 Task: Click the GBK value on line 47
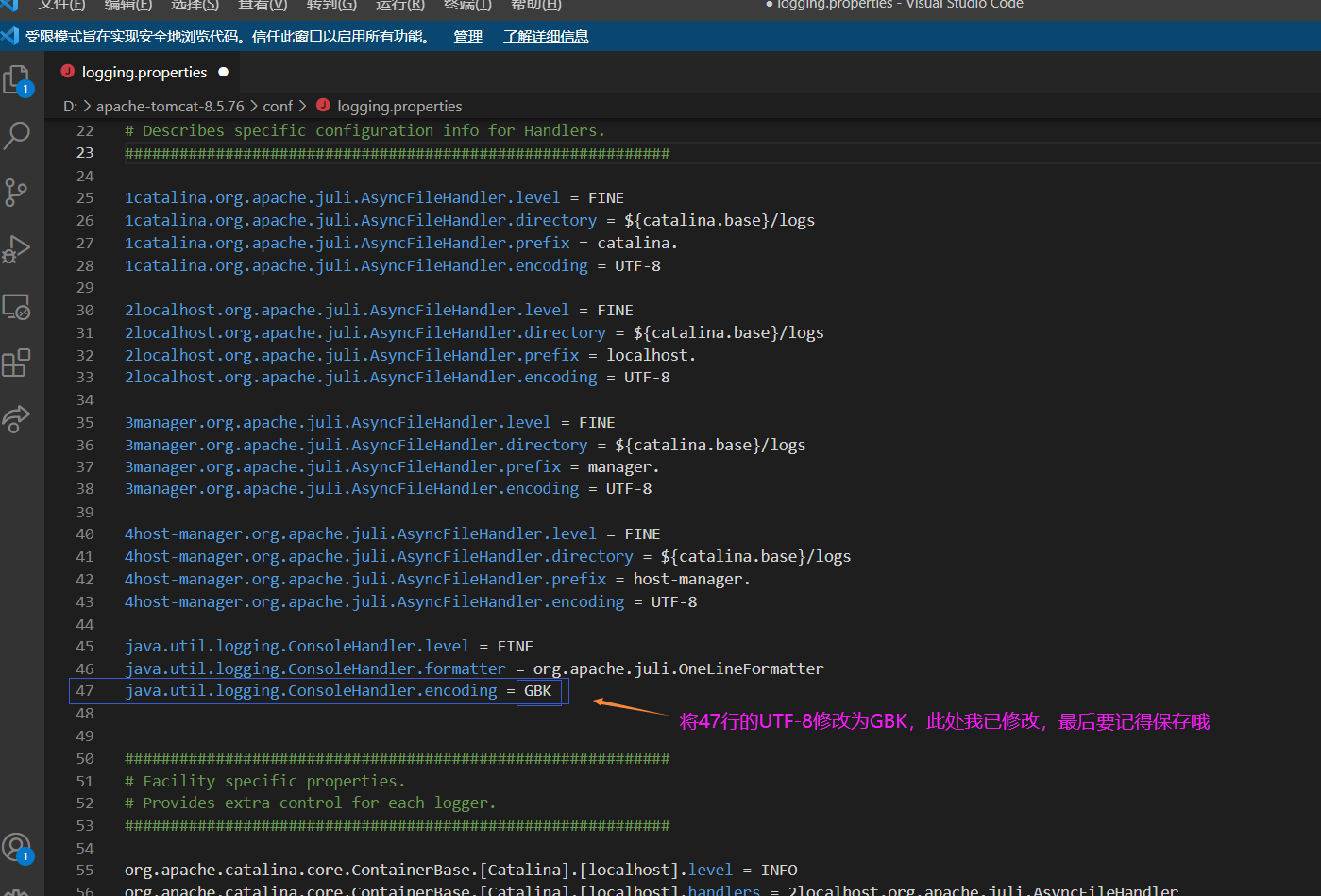point(538,691)
